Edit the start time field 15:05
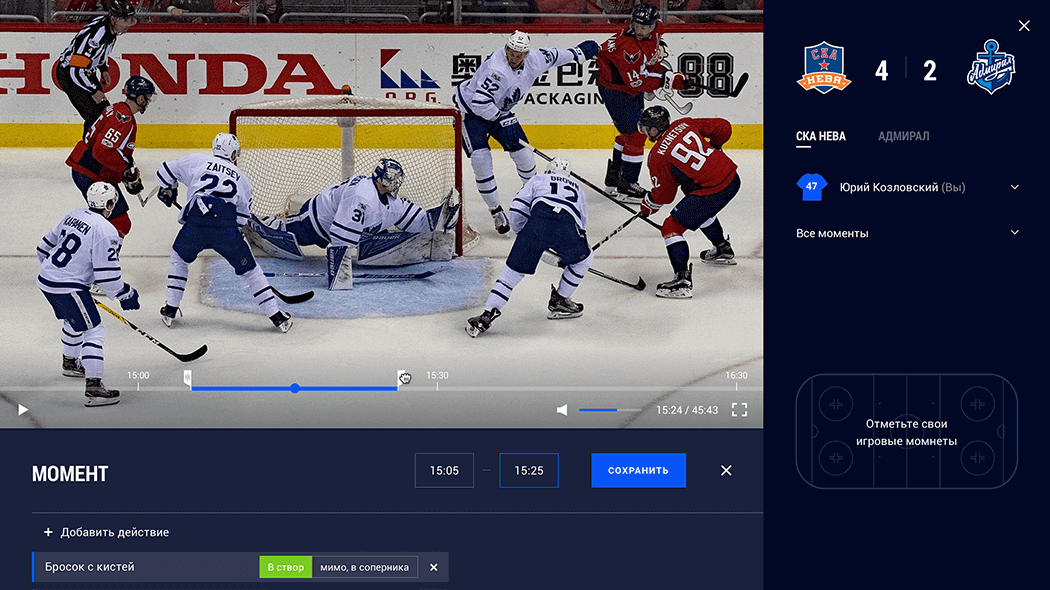This screenshot has width=1050, height=590. coord(444,471)
